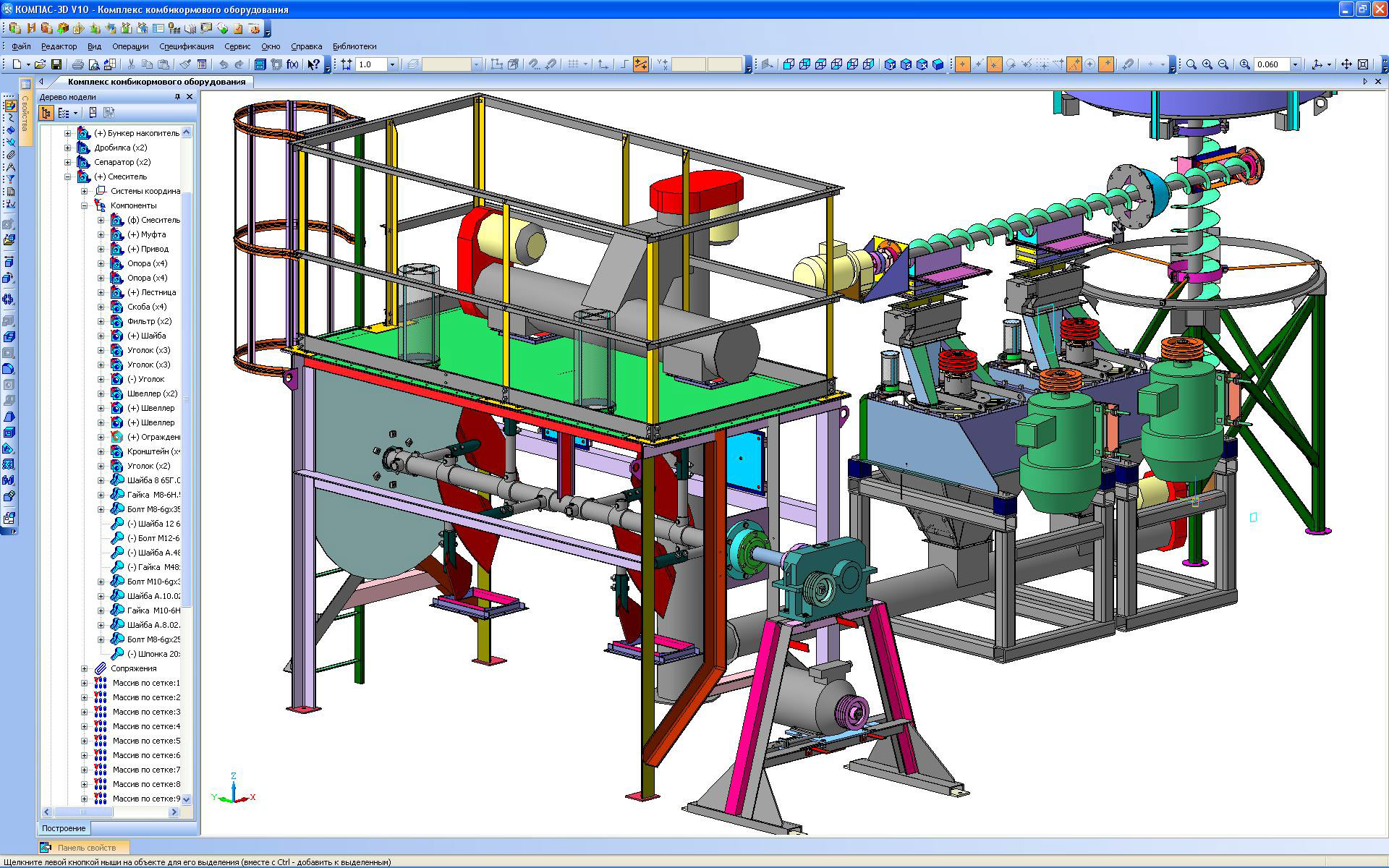Viewport: 1389px width, 868px height.
Task: Toggle the first highlighted snap button
Action: (962, 64)
